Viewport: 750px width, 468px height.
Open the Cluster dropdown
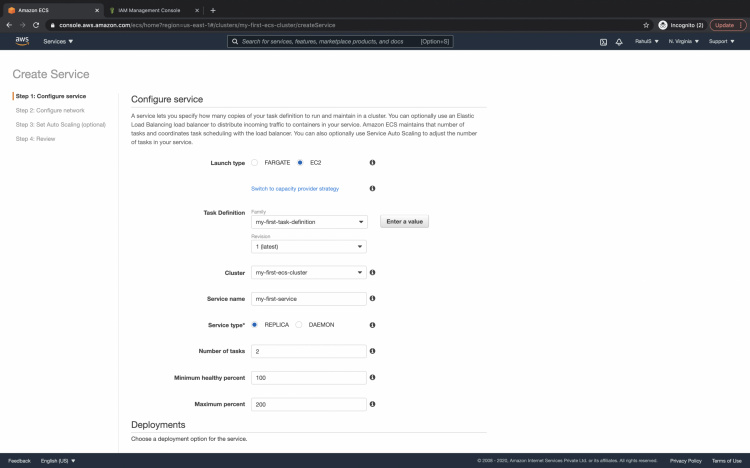[309, 272]
